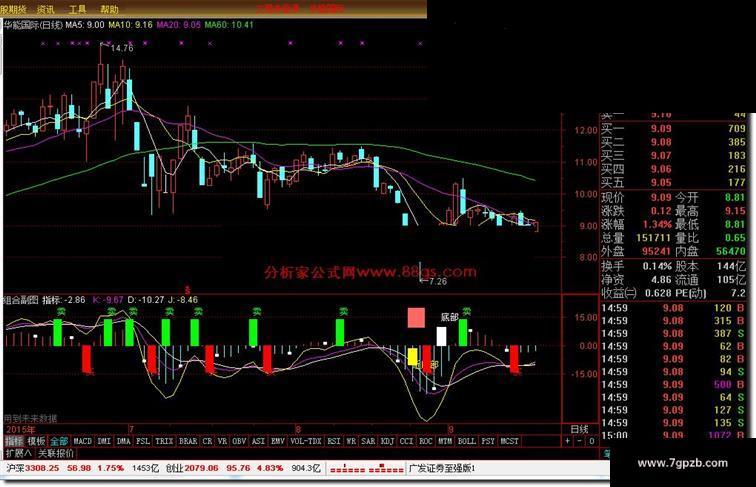
Task: Click the 日线 period label
Action: pos(580,429)
